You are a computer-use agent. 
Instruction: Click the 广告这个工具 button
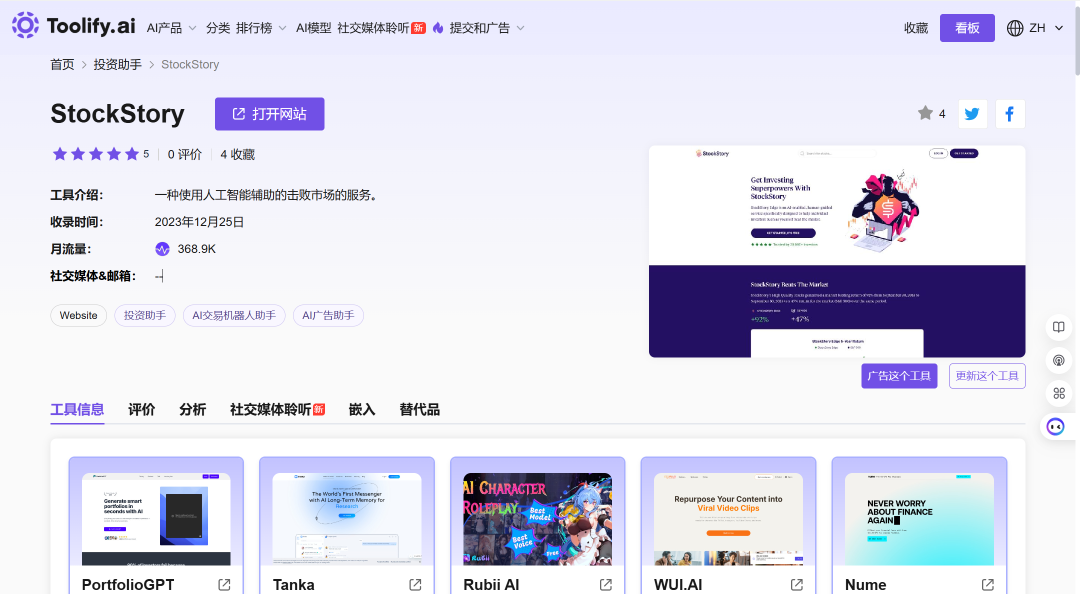click(x=899, y=376)
